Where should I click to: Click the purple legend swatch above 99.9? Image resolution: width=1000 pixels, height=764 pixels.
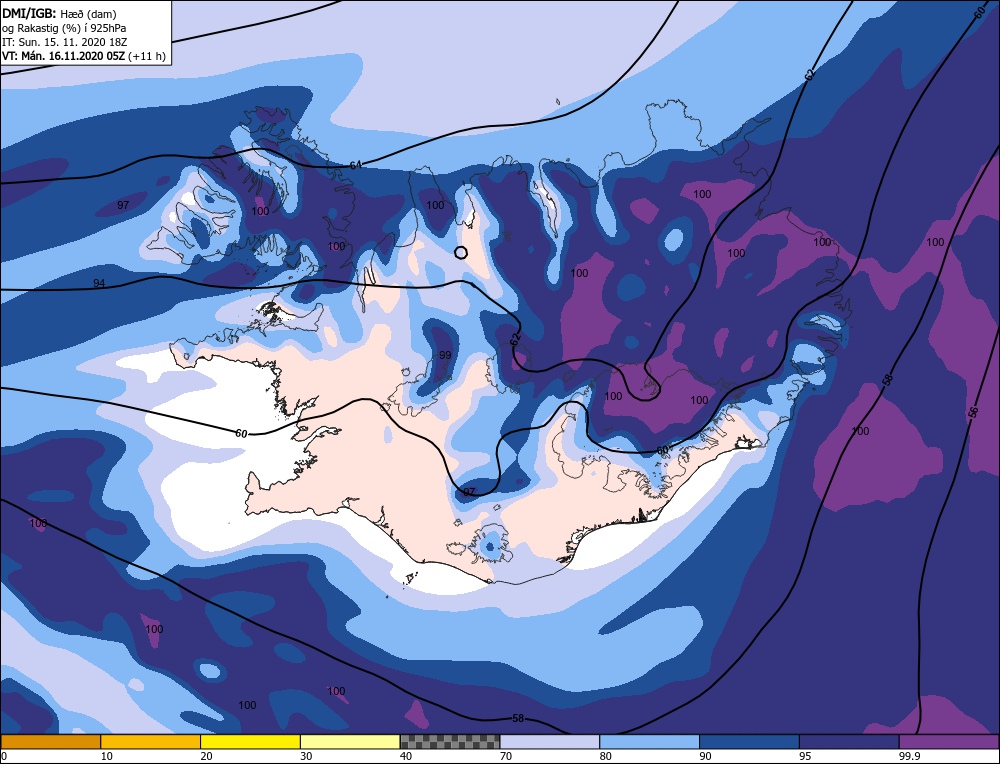[949, 741]
